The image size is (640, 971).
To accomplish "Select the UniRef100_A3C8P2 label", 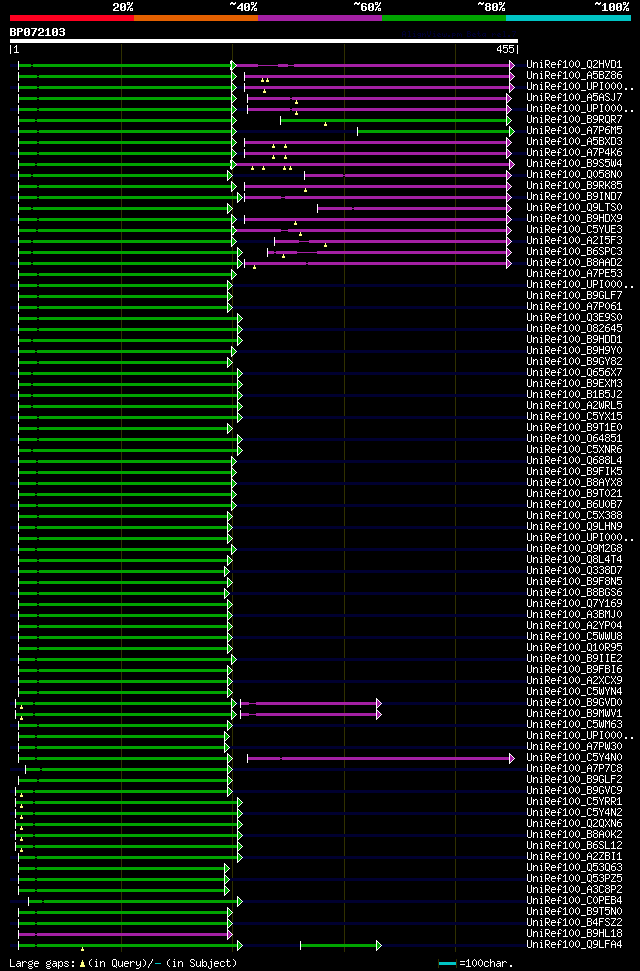I will pos(574,889).
